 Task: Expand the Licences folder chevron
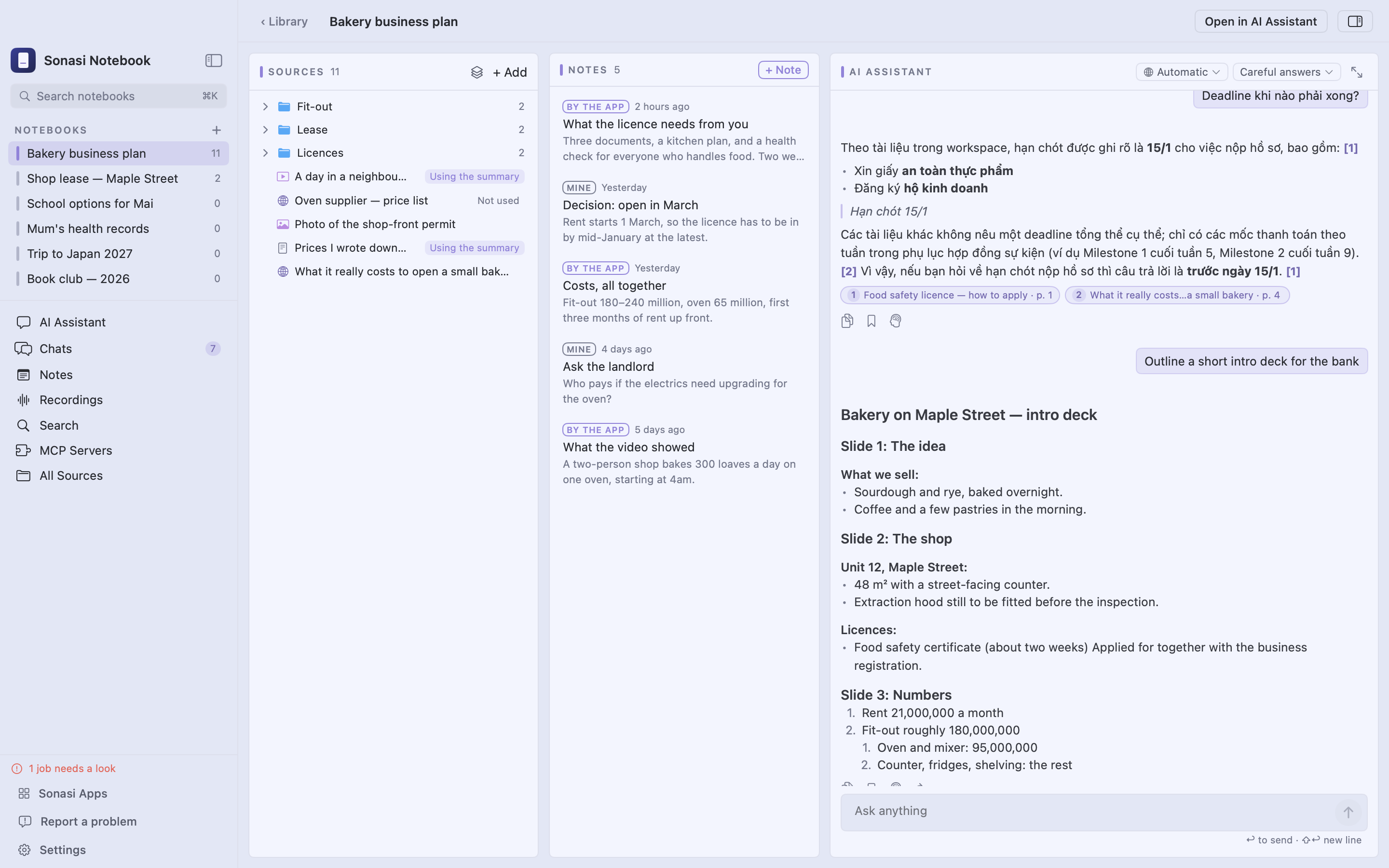click(x=265, y=153)
